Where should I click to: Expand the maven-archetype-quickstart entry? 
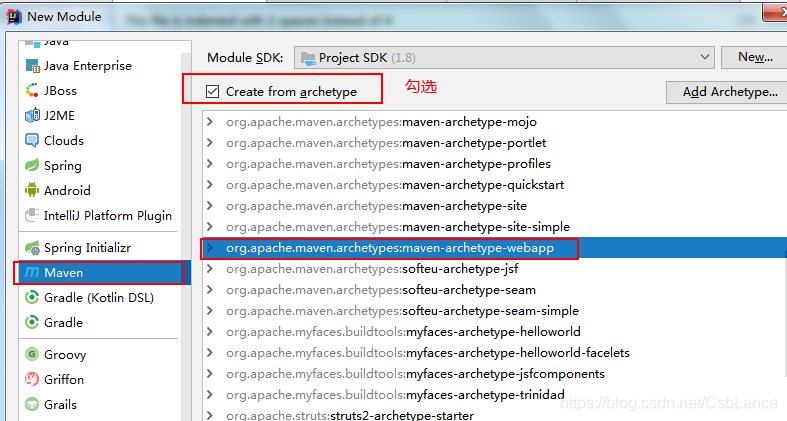tap(210, 185)
